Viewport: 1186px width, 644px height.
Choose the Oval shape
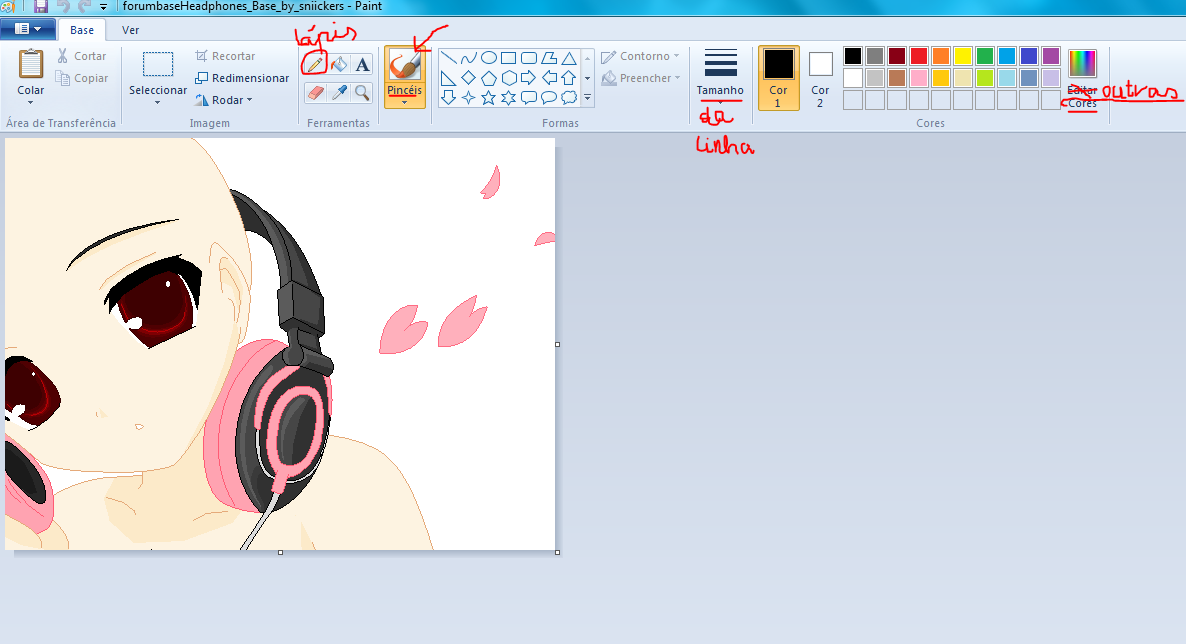[x=489, y=58]
